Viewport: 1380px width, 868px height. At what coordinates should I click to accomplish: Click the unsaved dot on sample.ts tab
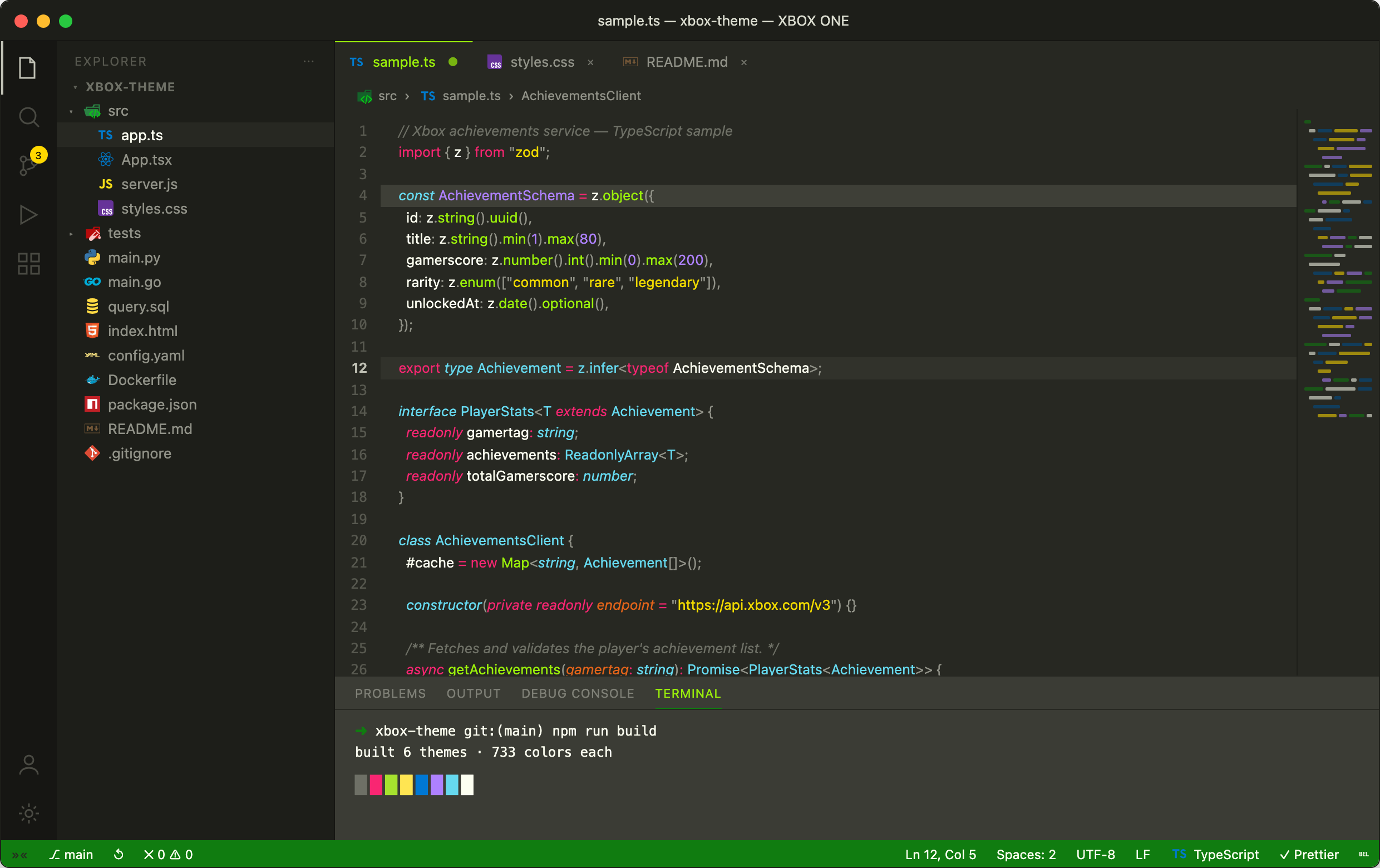(x=453, y=62)
